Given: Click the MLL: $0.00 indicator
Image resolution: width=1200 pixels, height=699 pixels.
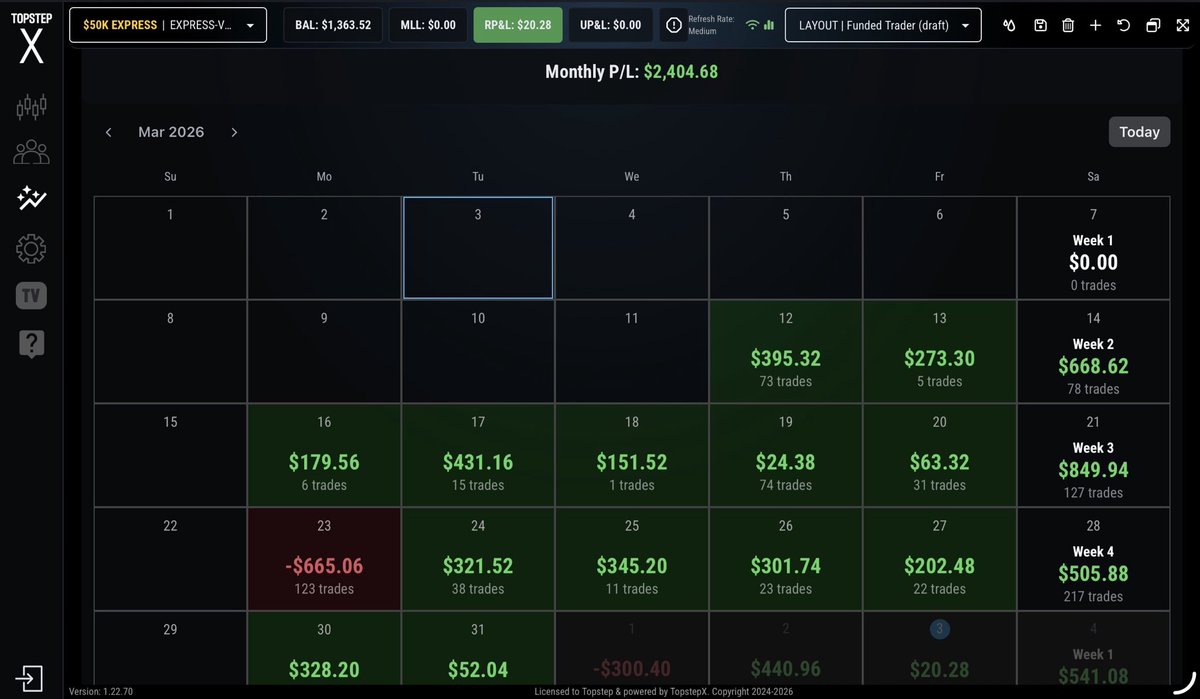Looking at the screenshot, I should 428,25.
